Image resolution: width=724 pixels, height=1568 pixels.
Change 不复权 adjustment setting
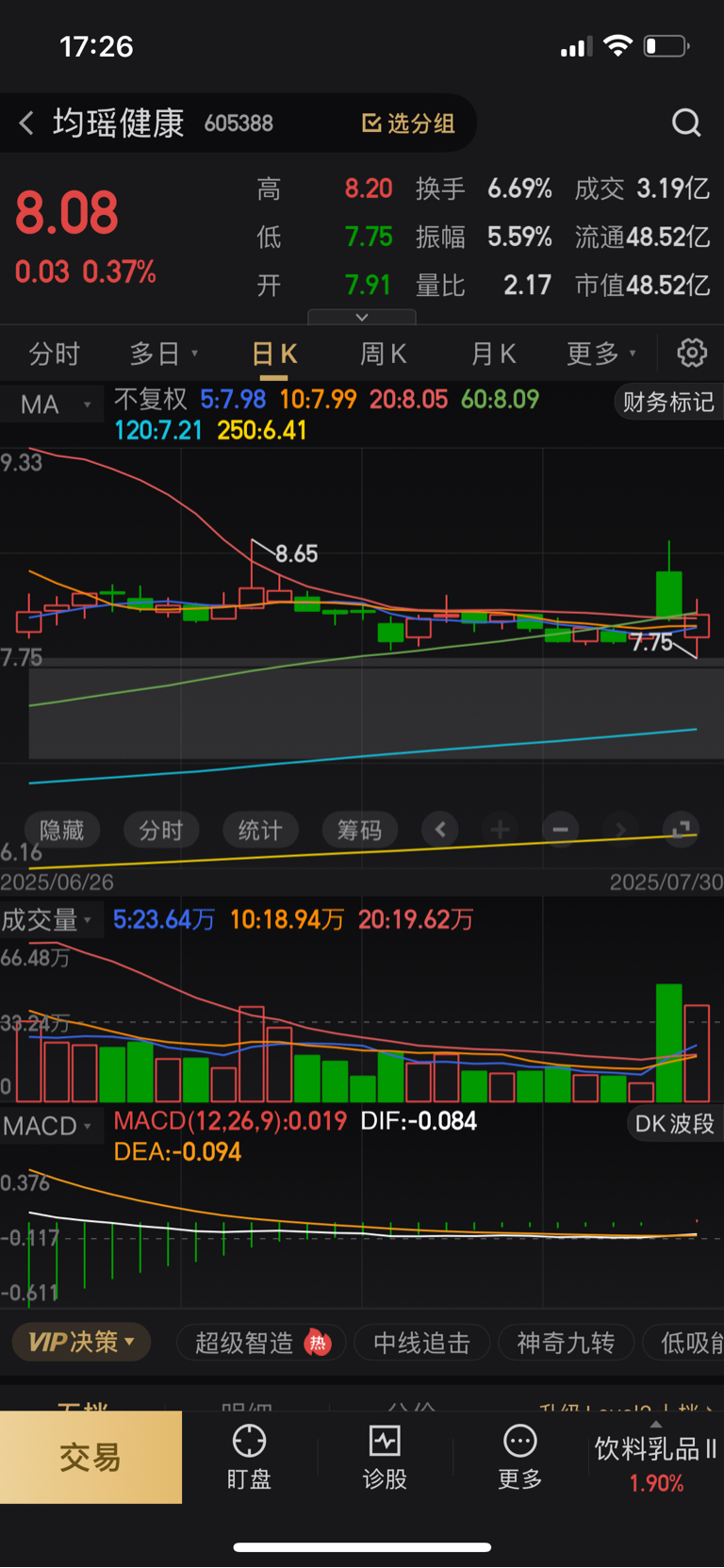click(x=151, y=399)
